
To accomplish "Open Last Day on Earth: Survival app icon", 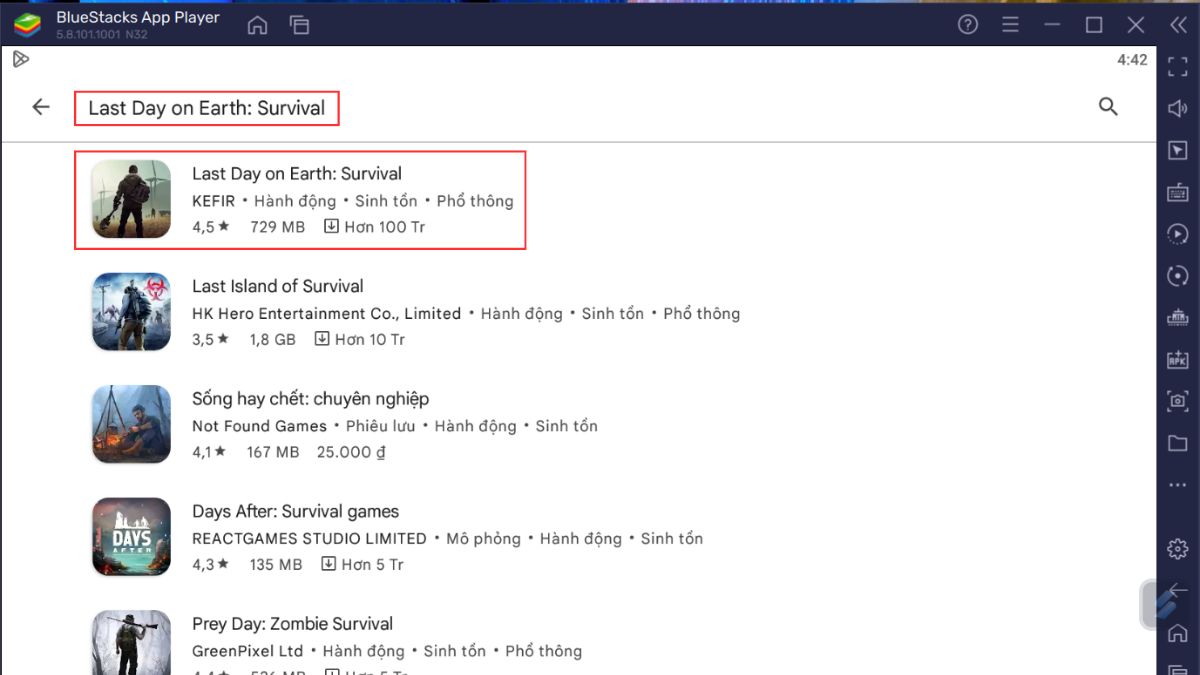I will coord(132,199).
